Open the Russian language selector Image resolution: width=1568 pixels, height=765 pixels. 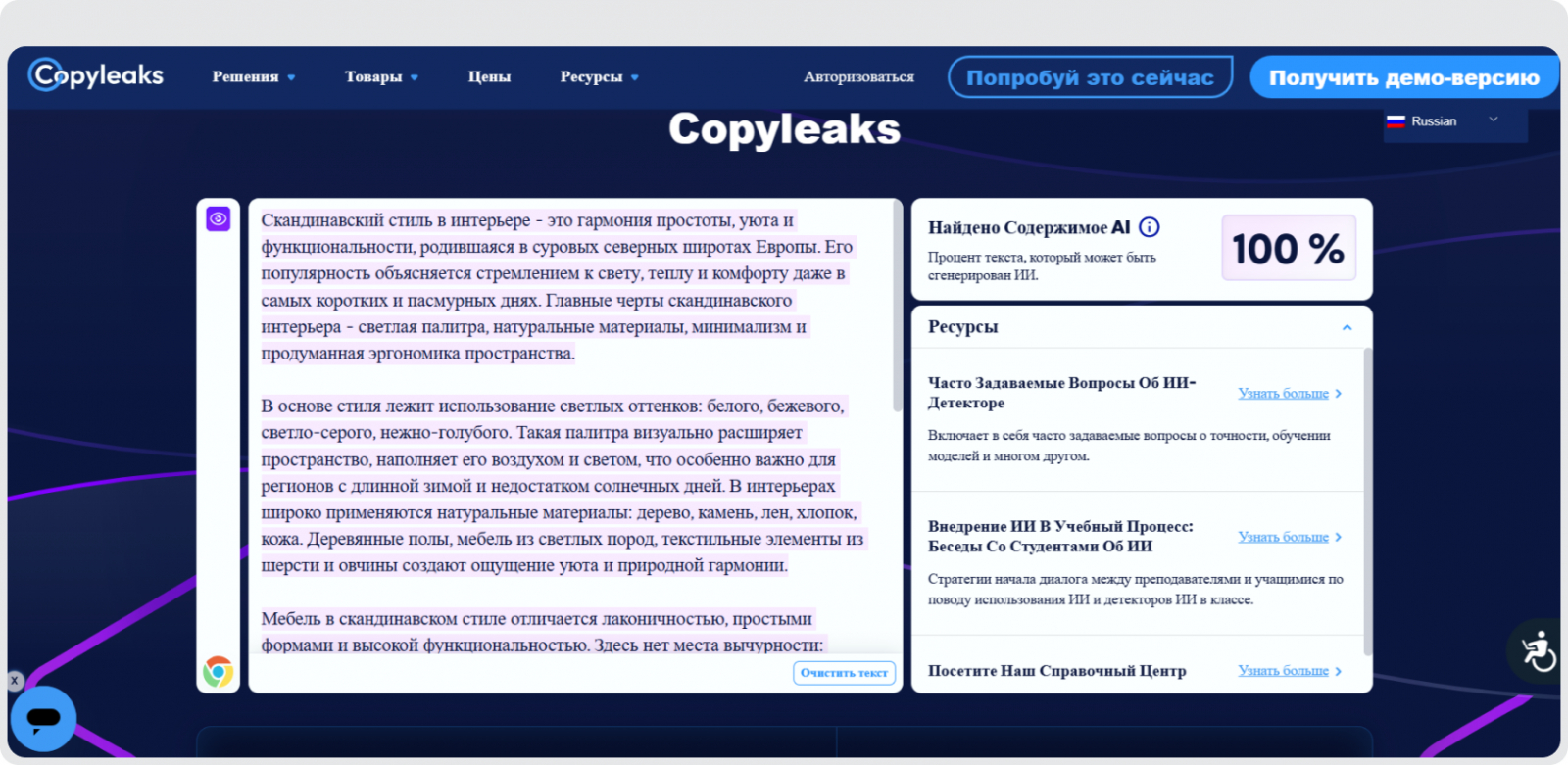pos(1454,121)
